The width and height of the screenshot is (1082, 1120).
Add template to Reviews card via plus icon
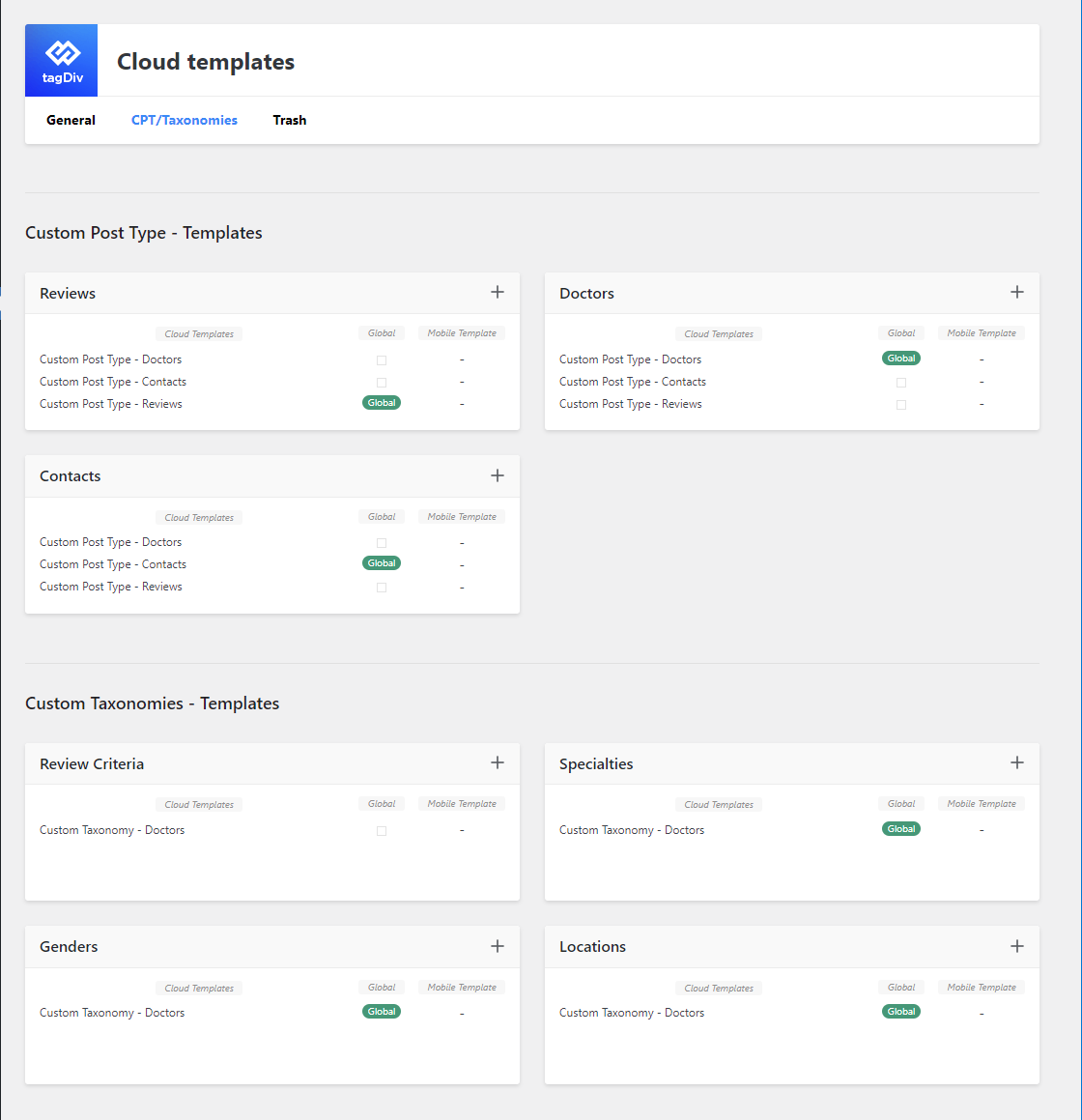pyautogui.click(x=498, y=292)
